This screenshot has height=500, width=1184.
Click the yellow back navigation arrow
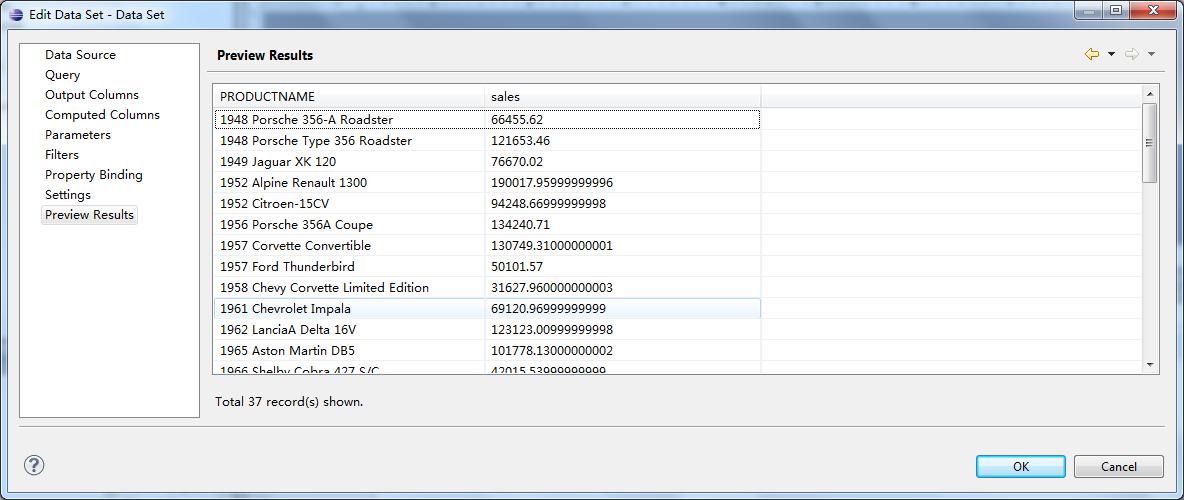tap(1092, 54)
